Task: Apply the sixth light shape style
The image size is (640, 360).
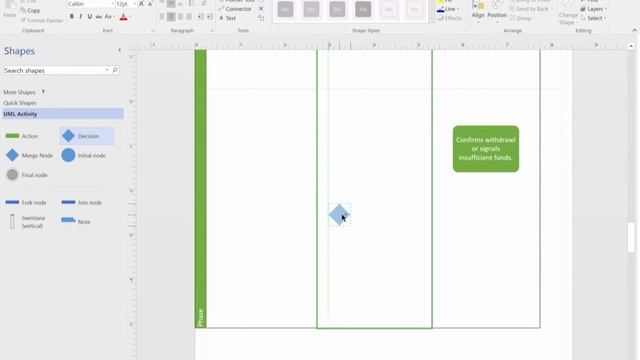Action: [415, 9]
